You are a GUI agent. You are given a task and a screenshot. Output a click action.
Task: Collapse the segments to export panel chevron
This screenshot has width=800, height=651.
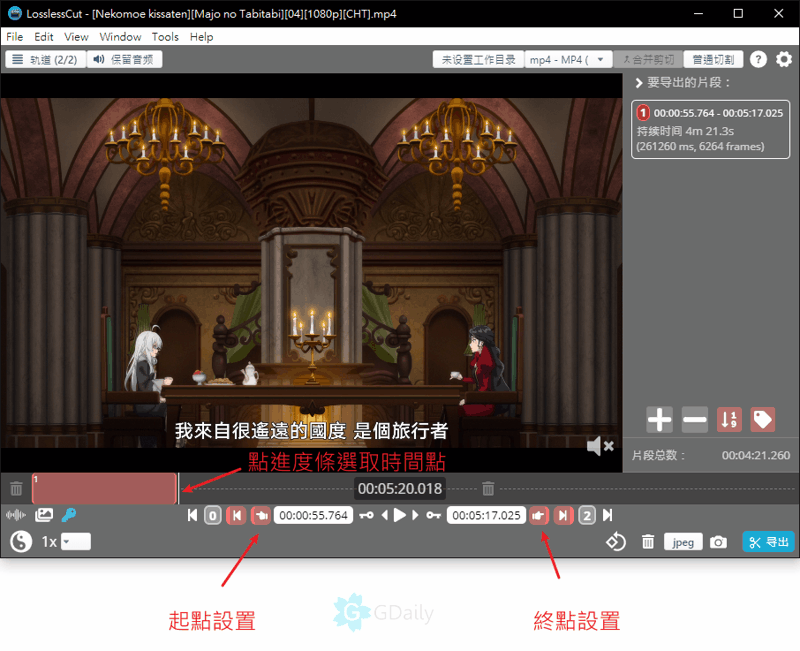[638, 83]
